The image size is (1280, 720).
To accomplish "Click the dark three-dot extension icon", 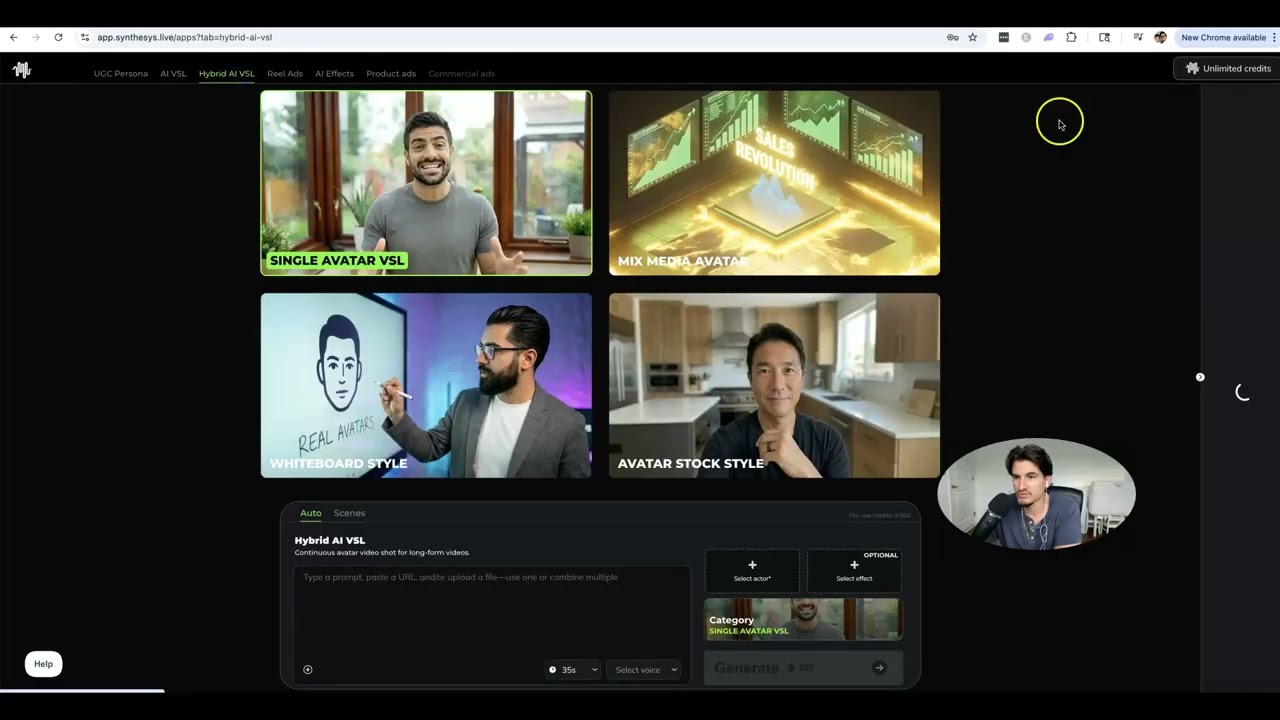I will [x=1003, y=37].
